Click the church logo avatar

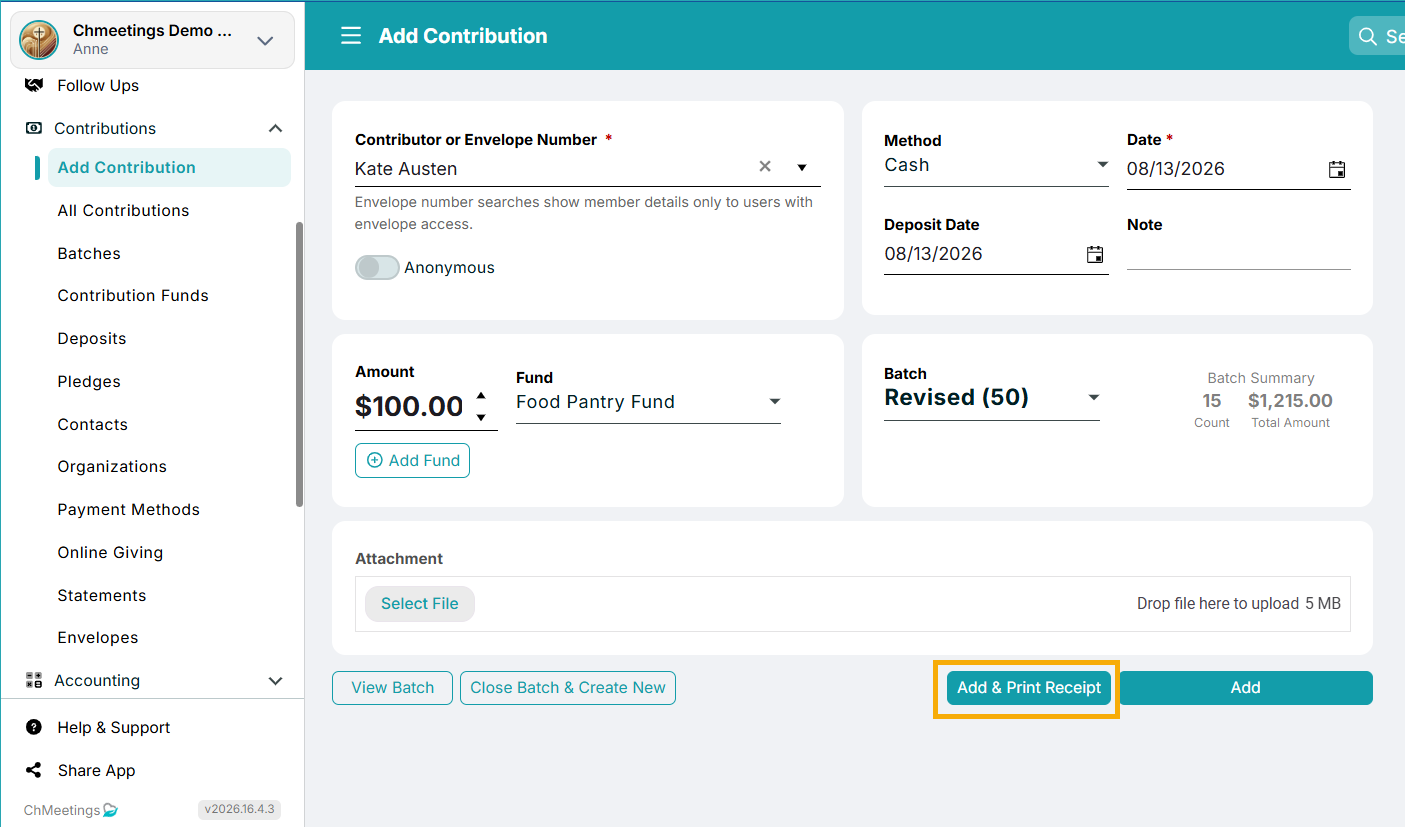click(39, 40)
